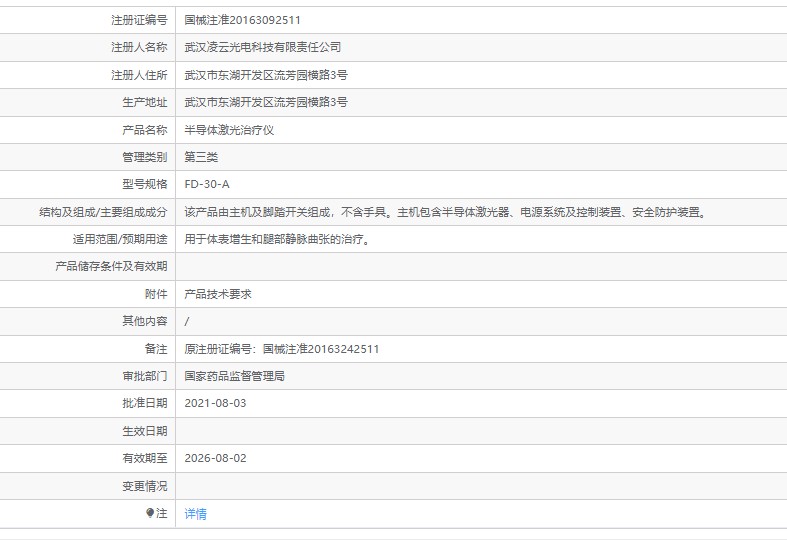Select the address in the 注册人住所 row
This screenshot has height=540, width=787.
click(x=266, y=75)
